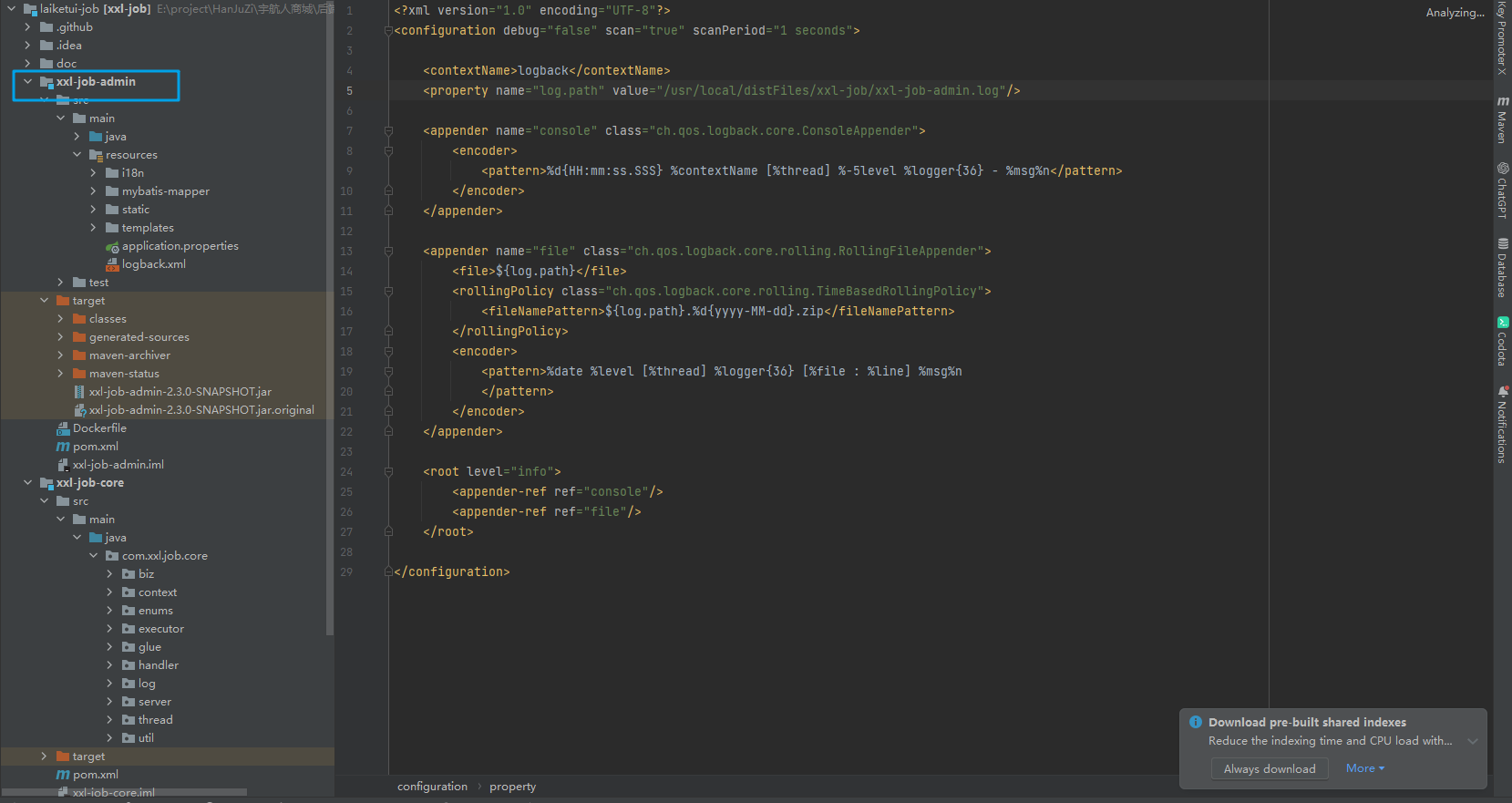Click the SNAPSHOT.jar archive icon
Screen dimensions: 1512x803
click(x=79, y=392)
